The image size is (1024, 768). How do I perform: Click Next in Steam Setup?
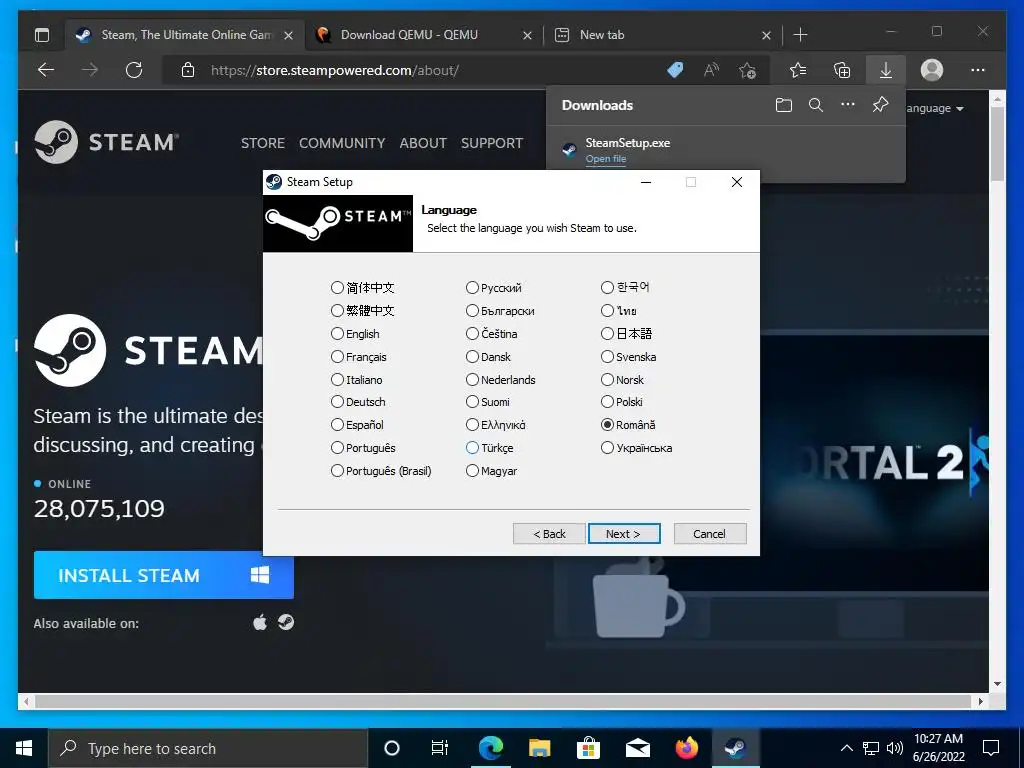pos(624,534)
